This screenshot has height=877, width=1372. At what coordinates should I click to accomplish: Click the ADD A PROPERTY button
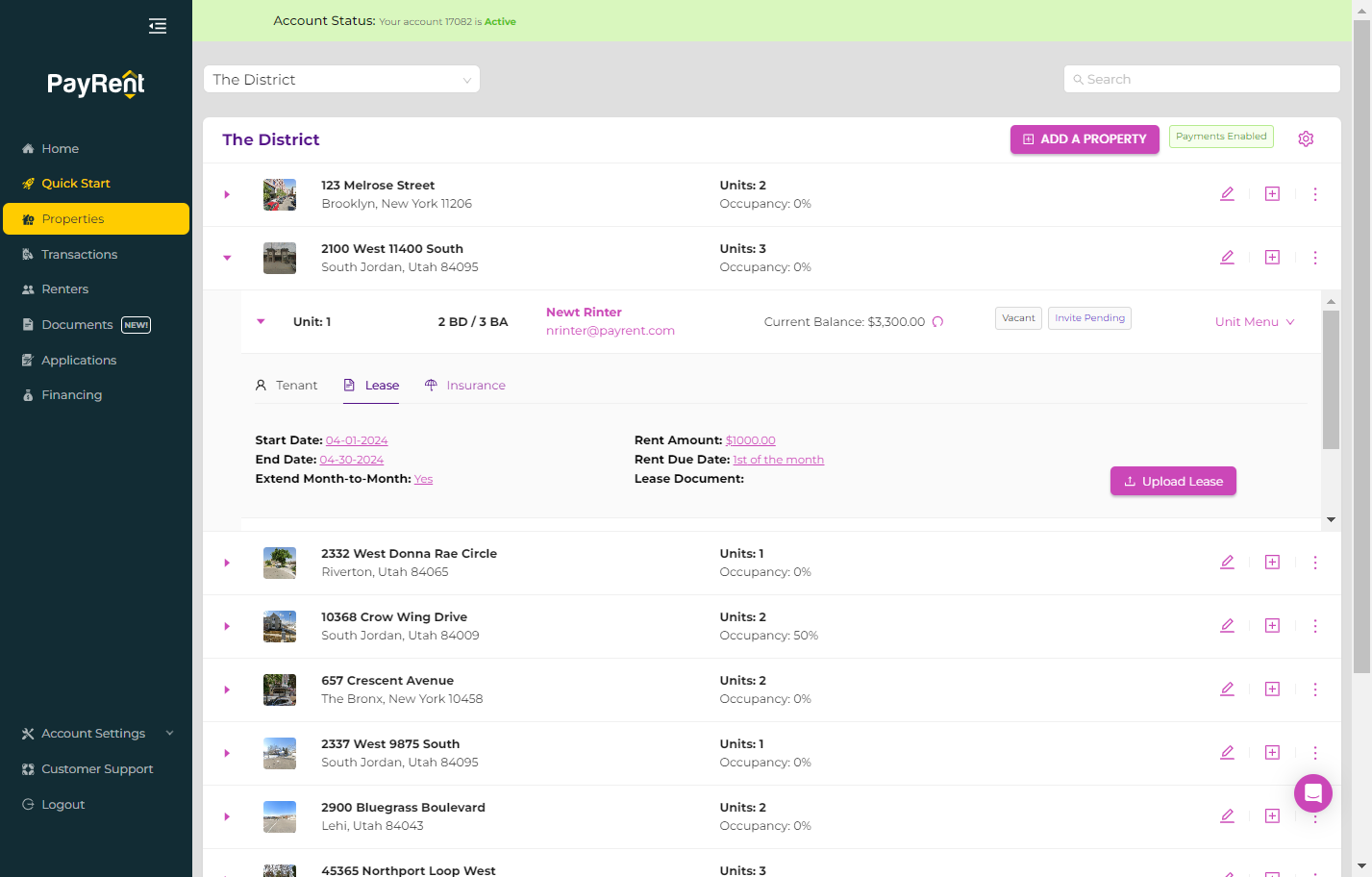(x=1085, y=139)
